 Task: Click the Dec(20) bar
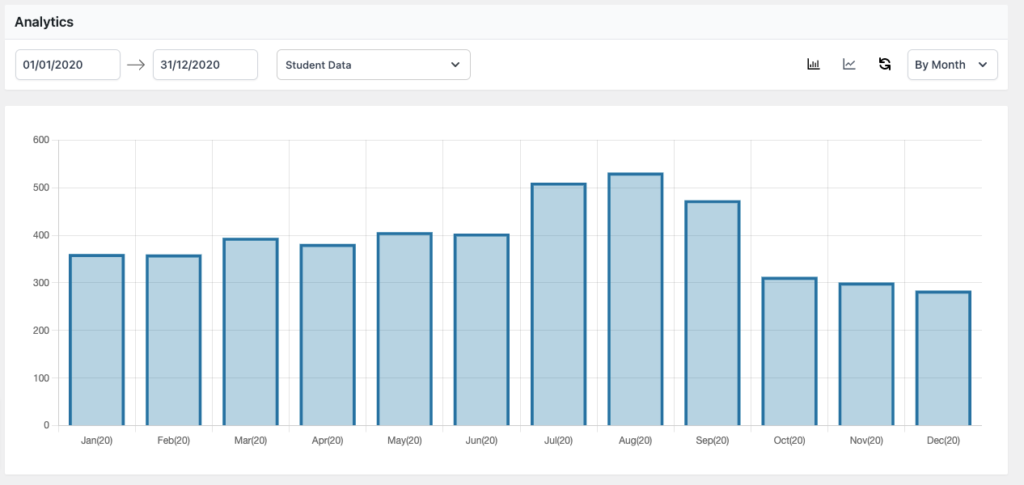[x=943, y=358]
